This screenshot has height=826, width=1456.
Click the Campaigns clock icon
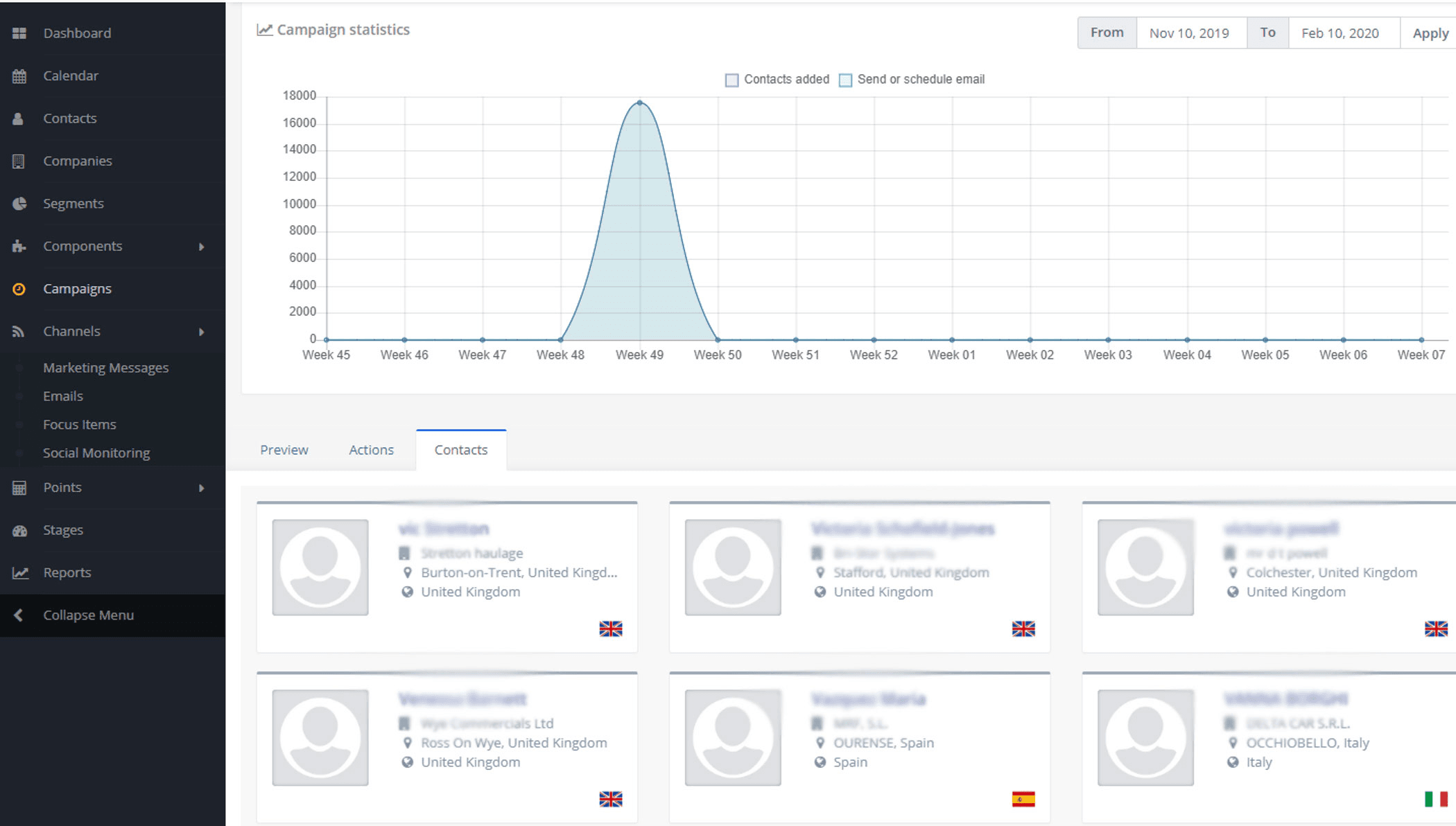coord(19,289)
